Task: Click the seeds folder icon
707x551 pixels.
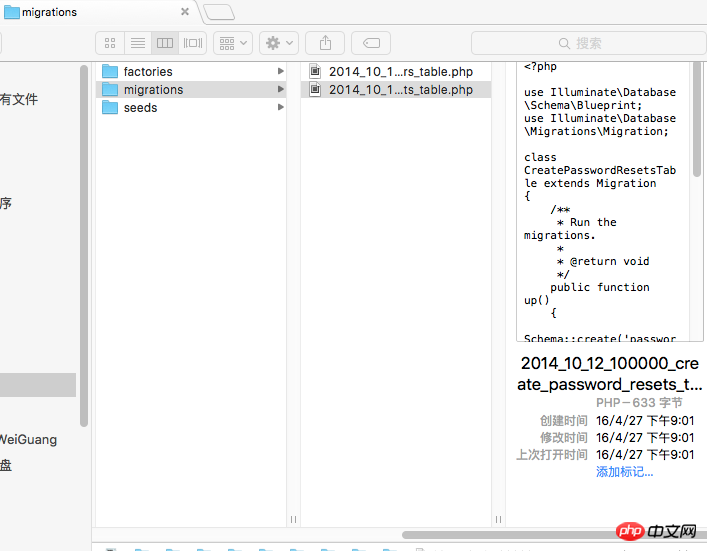Action: click(x=110, y=107)
